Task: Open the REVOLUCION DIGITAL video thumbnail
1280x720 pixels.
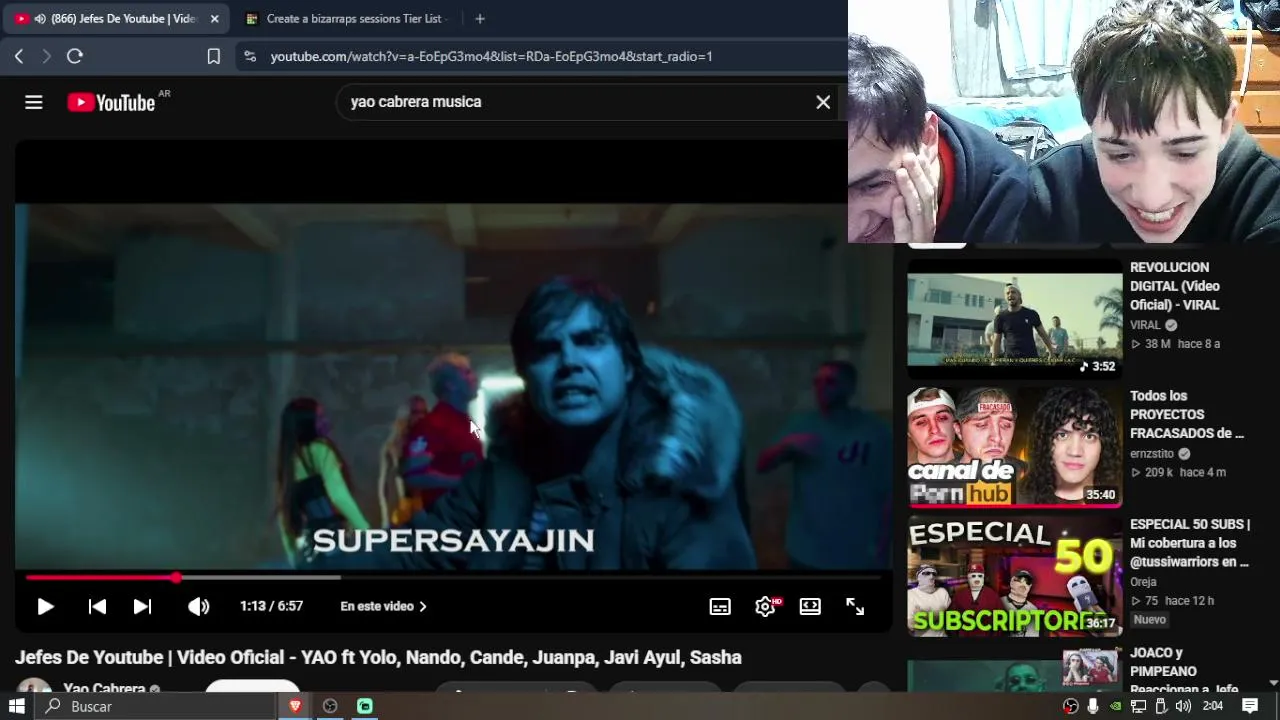Action: (1015, 319)
